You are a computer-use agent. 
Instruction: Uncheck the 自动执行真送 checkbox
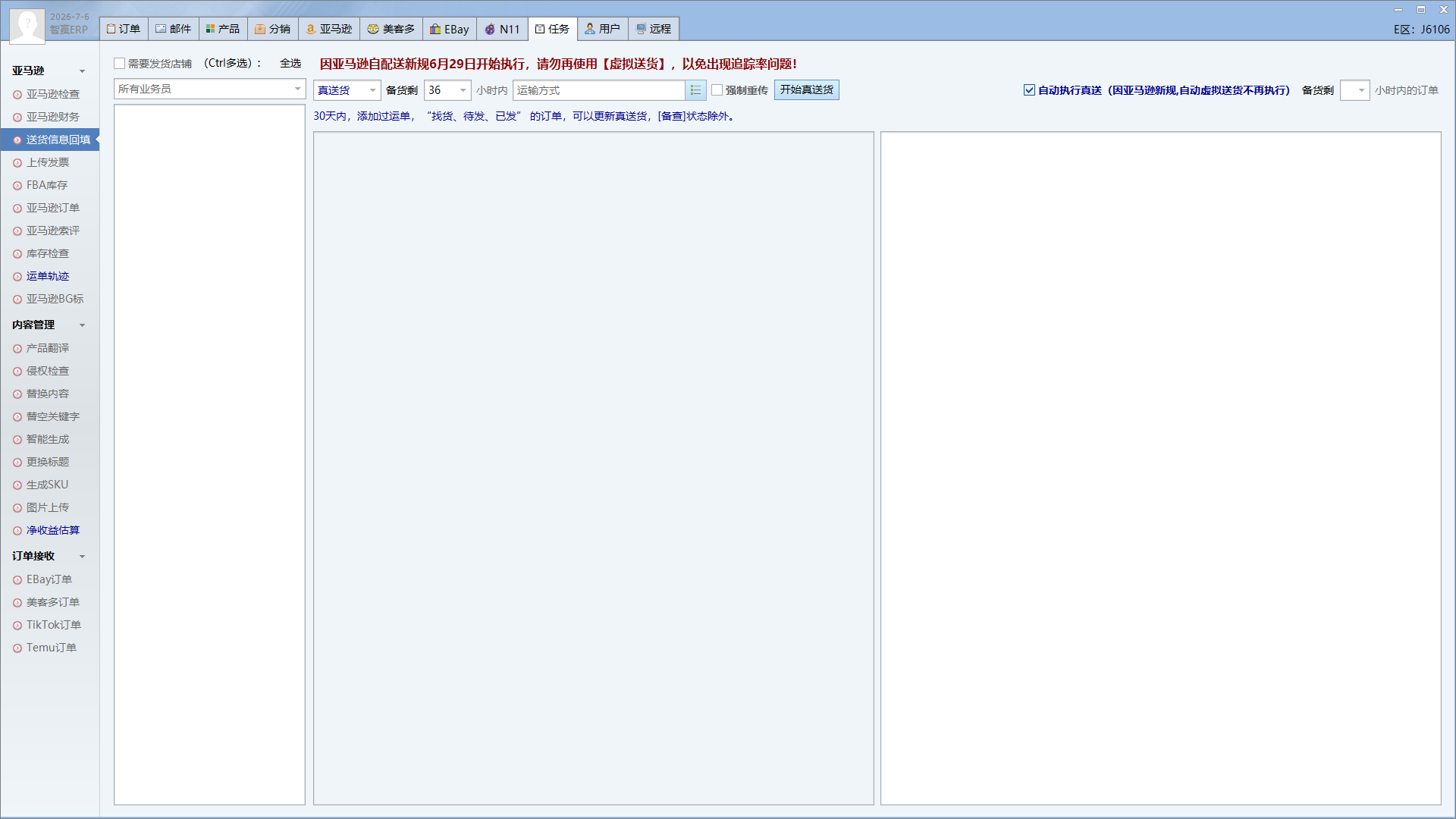click(x=1029, y=90)
